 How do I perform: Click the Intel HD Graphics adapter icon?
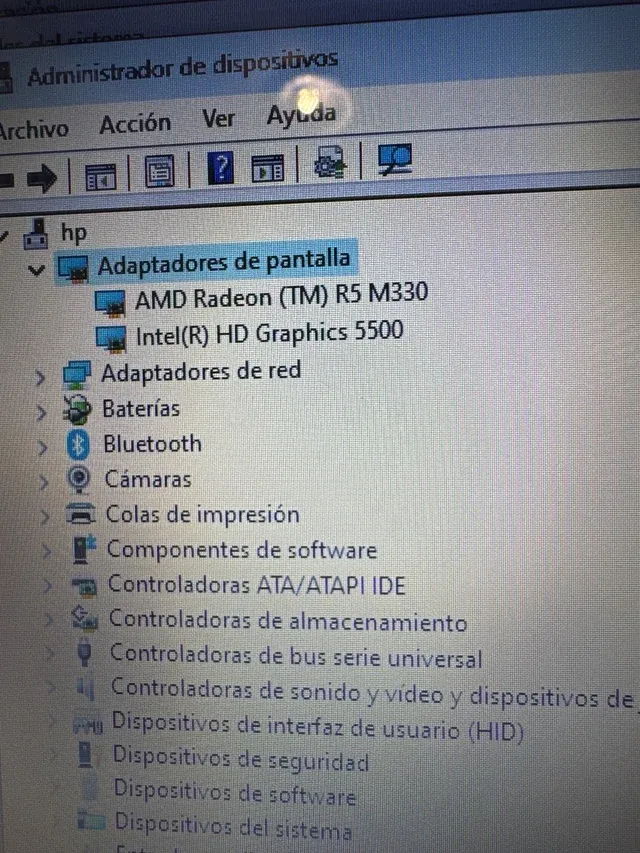coord(110,339)
